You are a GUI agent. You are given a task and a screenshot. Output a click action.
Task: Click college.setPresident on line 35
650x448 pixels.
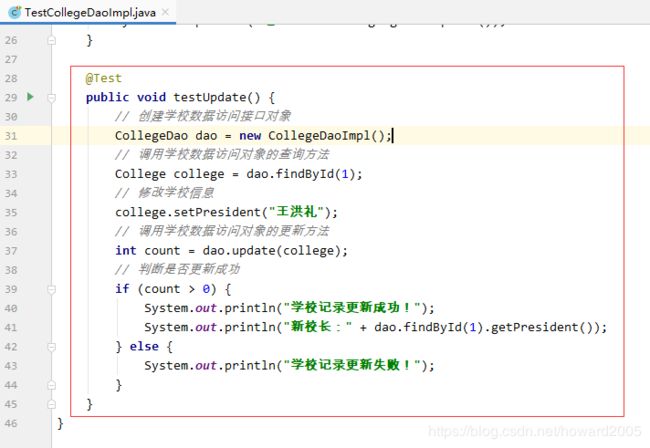pyautogui.click(x=188, y=212)
